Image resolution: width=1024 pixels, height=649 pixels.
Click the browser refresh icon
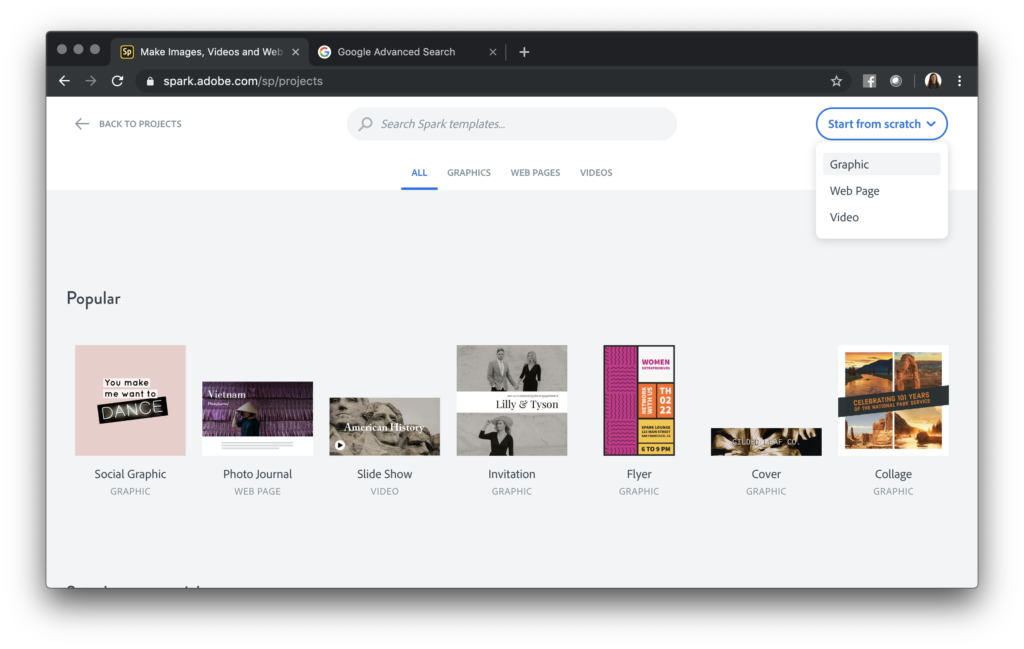click(x=116, y=81)
